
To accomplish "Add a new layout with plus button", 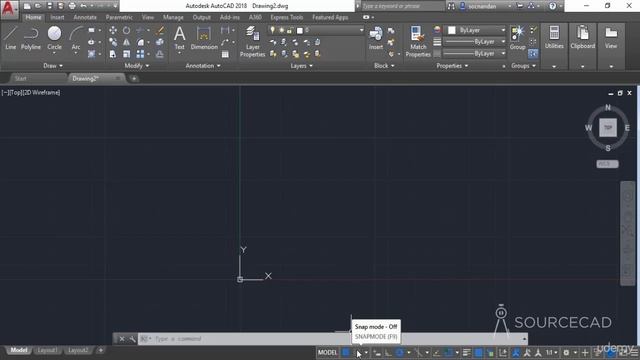I will click(x=100, y=351).
